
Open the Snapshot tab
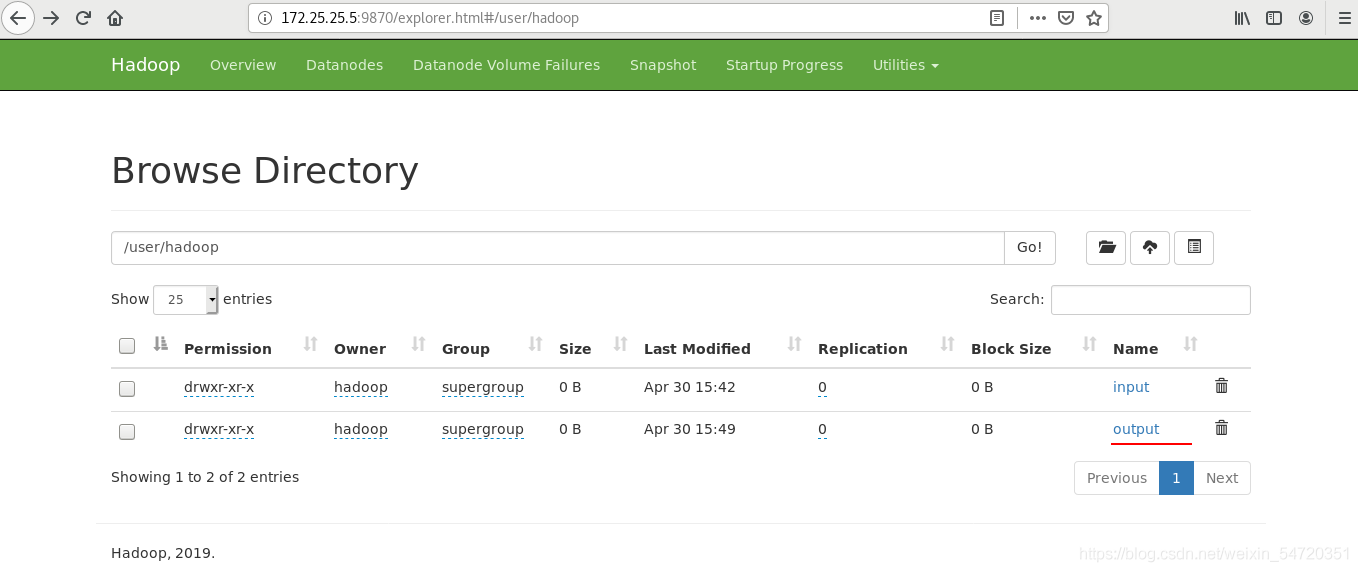663,65
